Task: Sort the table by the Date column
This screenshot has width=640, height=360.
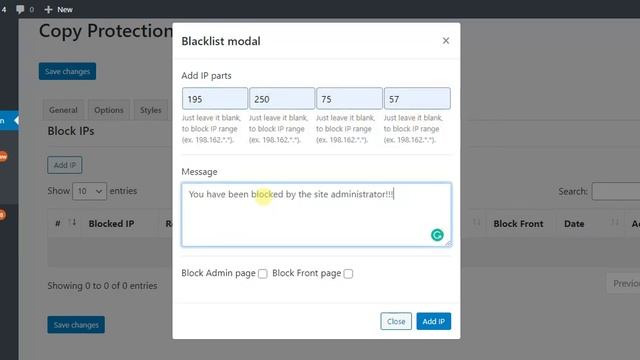Action: 615,223
